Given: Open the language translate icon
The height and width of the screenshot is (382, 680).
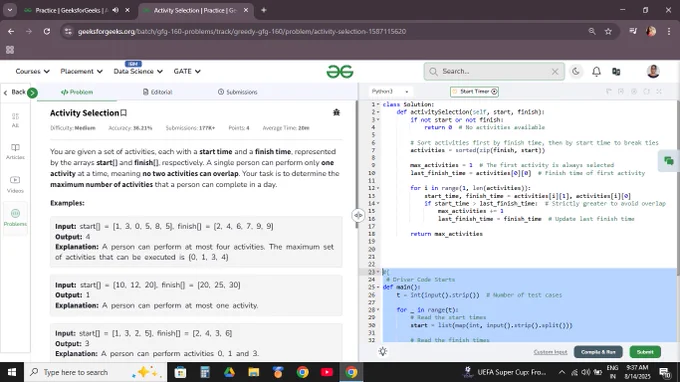Looking at the screenshot, I should 616,72.
